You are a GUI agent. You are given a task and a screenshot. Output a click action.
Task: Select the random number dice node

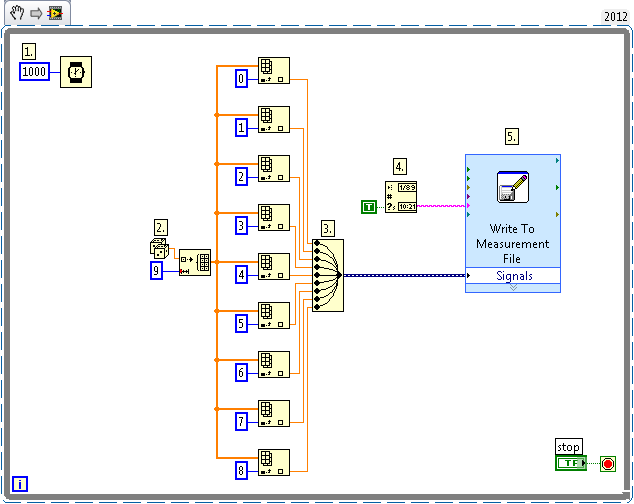pos(159,249)
